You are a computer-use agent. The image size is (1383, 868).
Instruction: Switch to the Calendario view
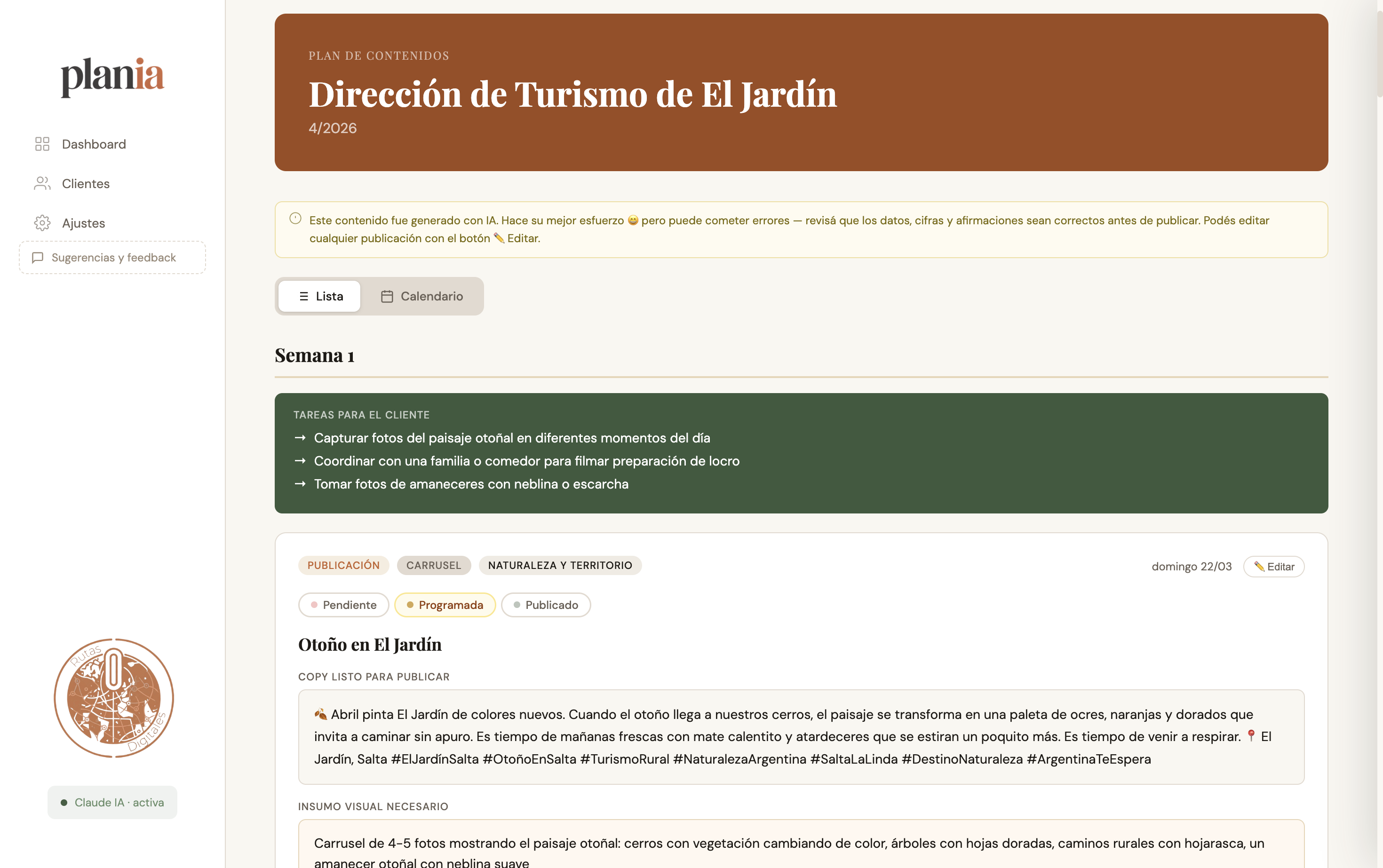click(x=424, y=296)
